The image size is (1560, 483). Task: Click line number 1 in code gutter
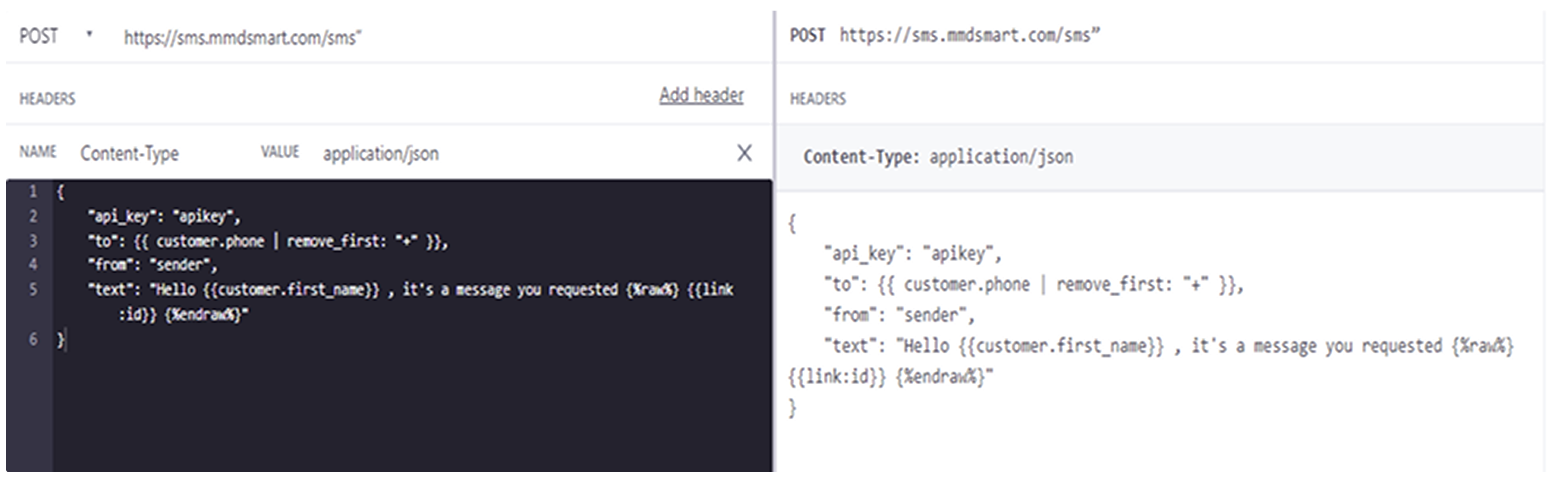[33, 191]
